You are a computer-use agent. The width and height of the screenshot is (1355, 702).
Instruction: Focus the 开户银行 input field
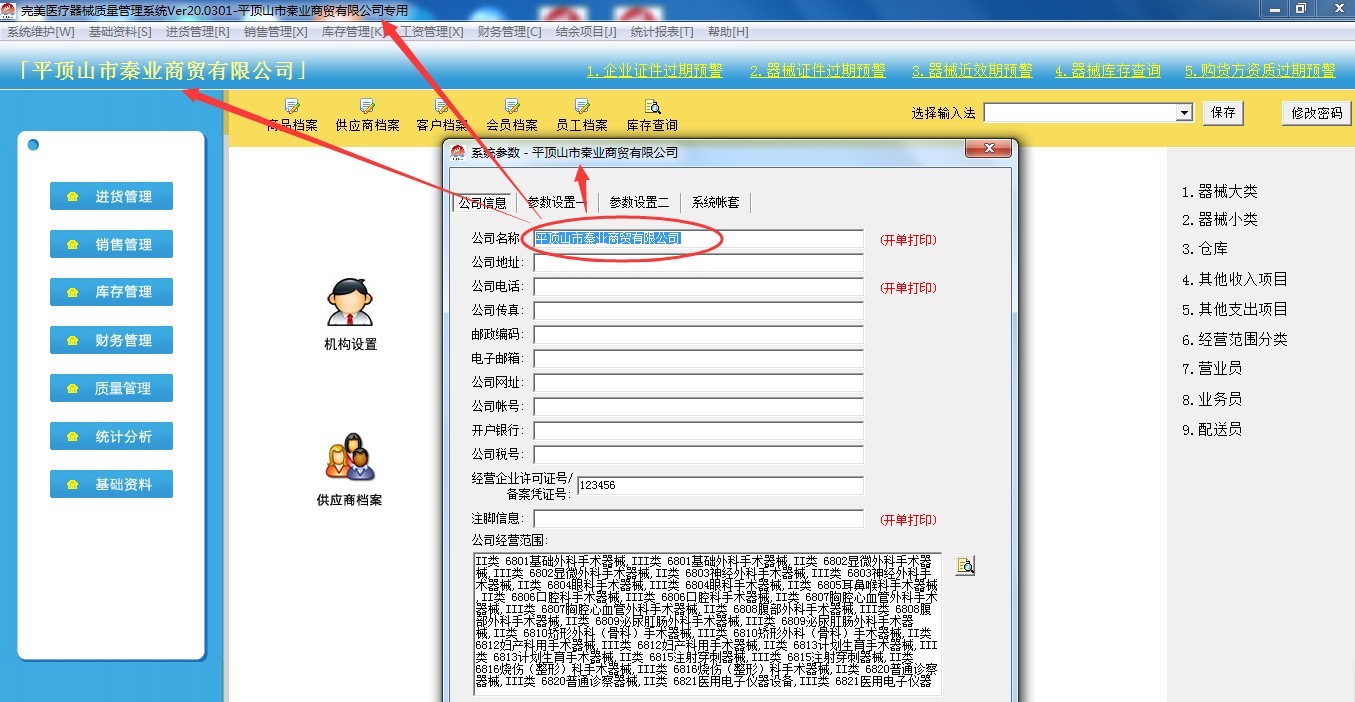point(698,431)
